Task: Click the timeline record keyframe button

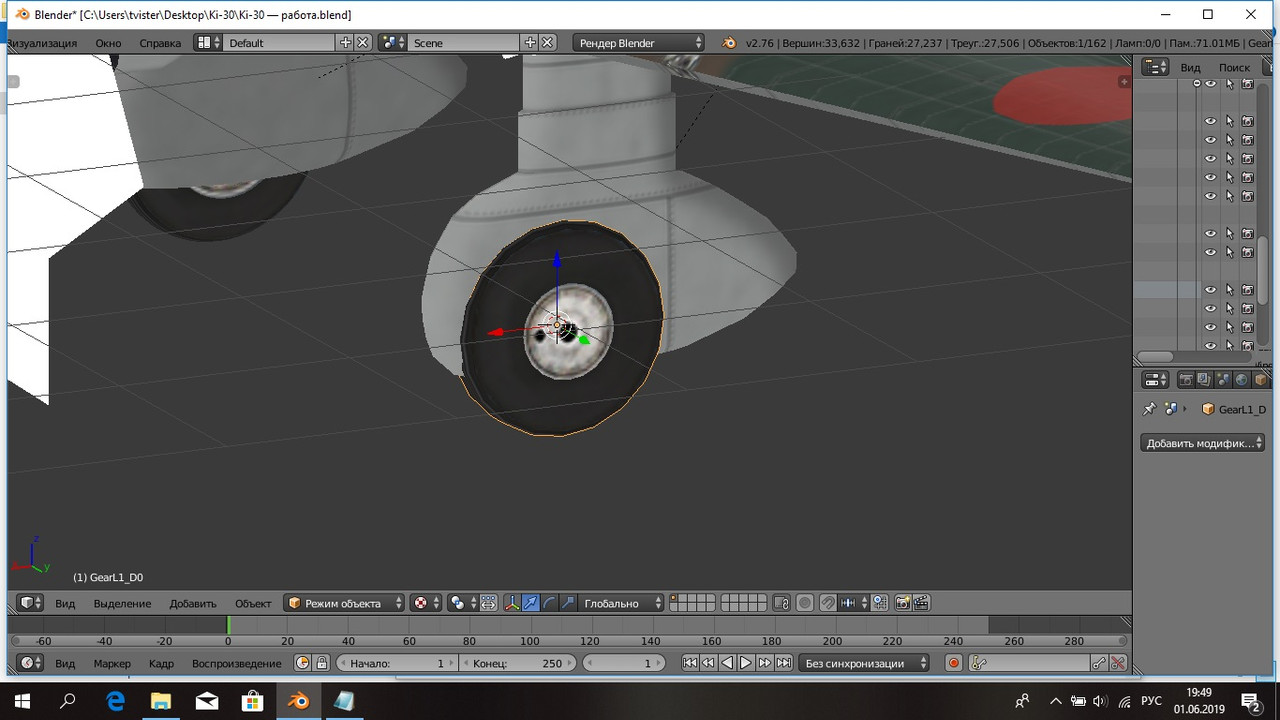Action: point(954,663)
